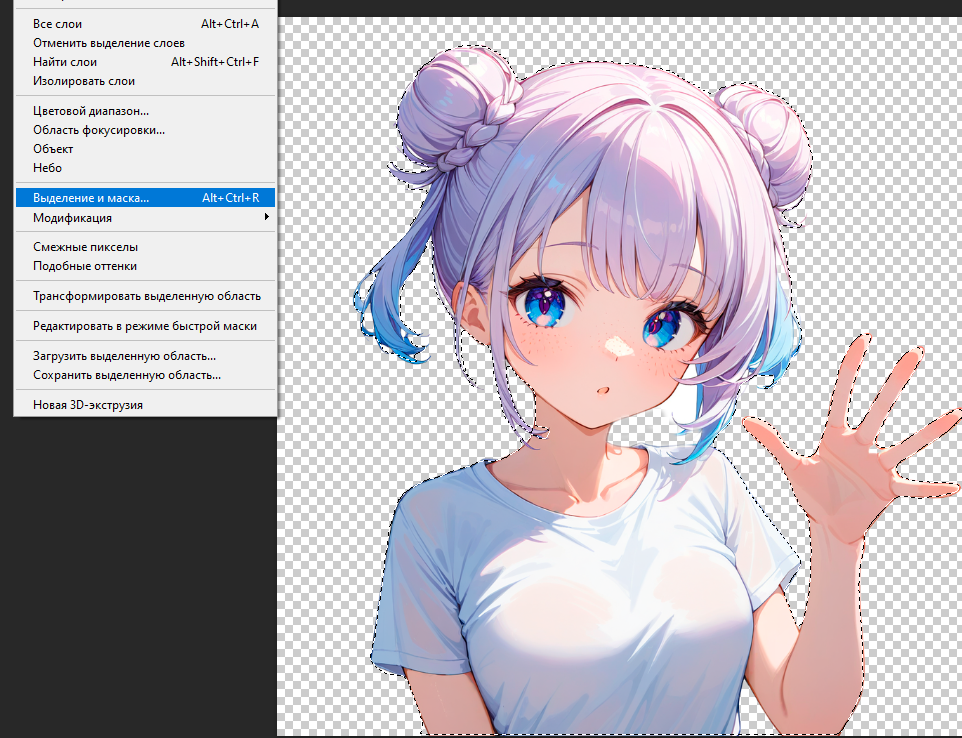
Task: Select 'Отменить выделение слоев' menu item
Action: [145, 43]
